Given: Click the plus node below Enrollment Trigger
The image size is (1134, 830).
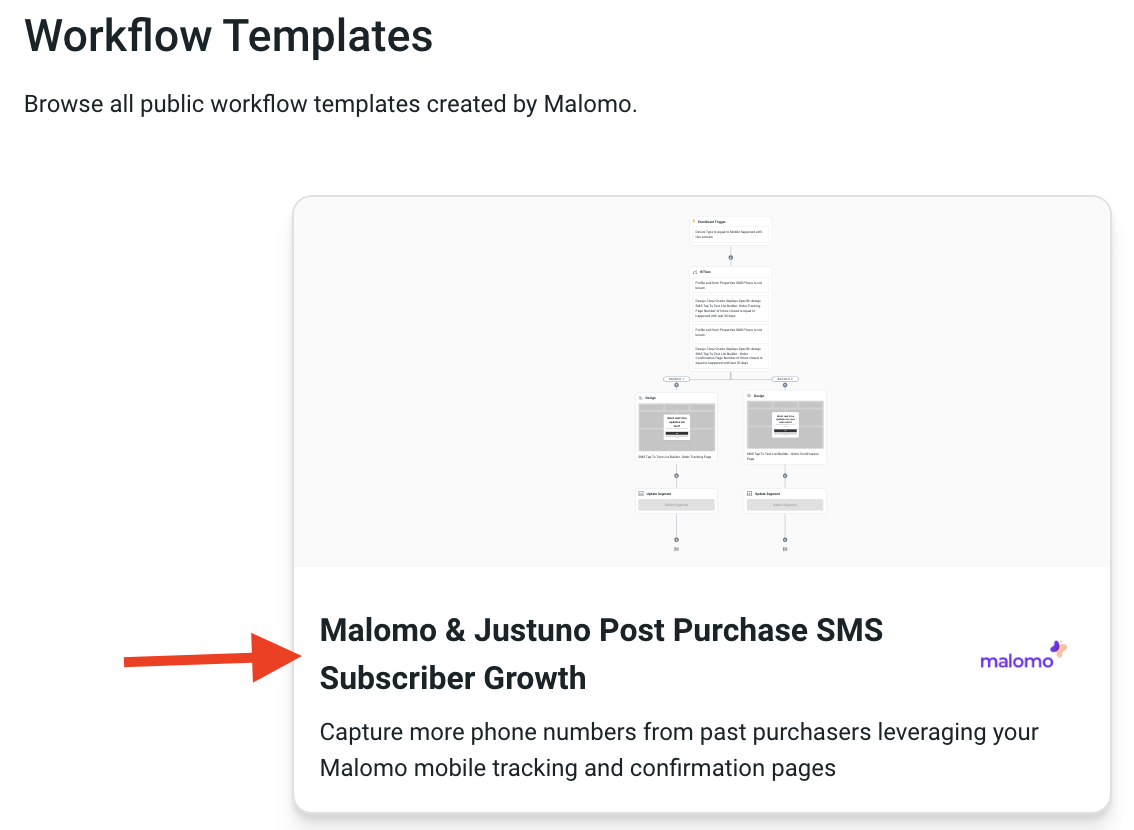Looking at the screenshot, I should [x=731, y=257].
